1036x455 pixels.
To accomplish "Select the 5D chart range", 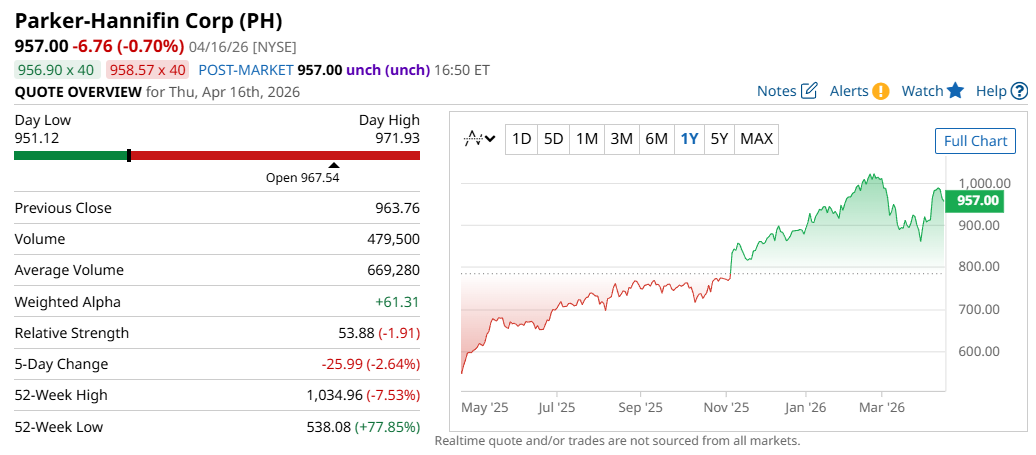I will [554, 139].
